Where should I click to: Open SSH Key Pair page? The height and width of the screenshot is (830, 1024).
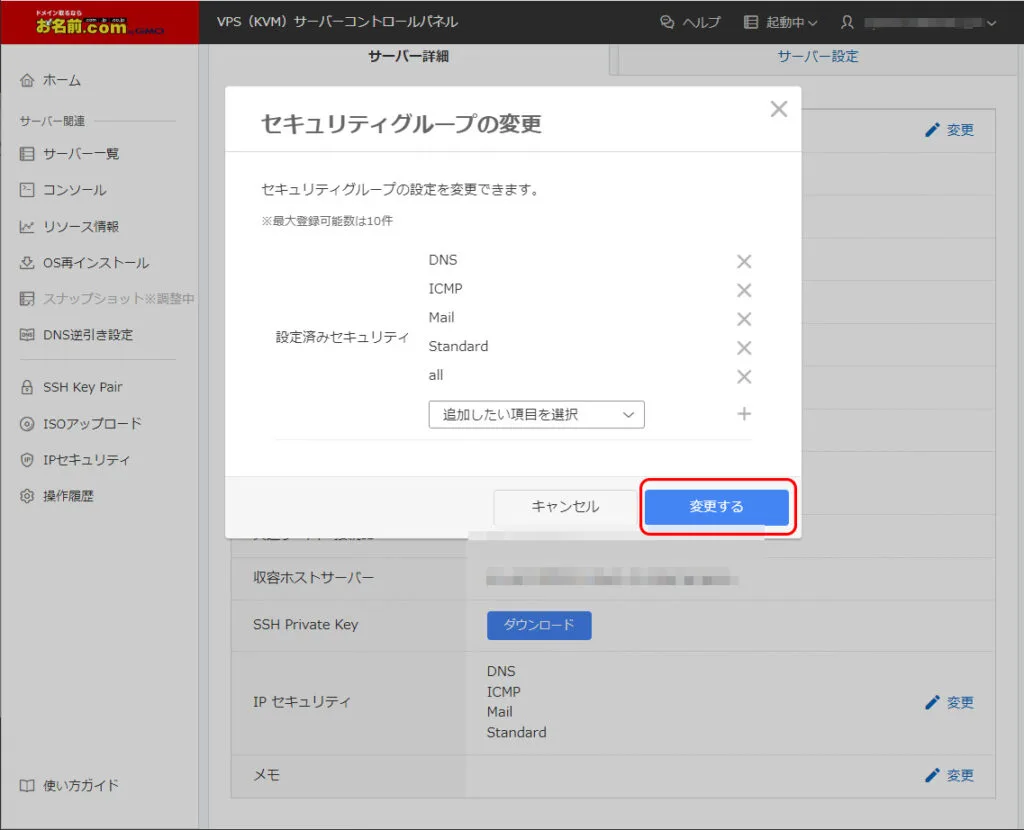point(82,387)
